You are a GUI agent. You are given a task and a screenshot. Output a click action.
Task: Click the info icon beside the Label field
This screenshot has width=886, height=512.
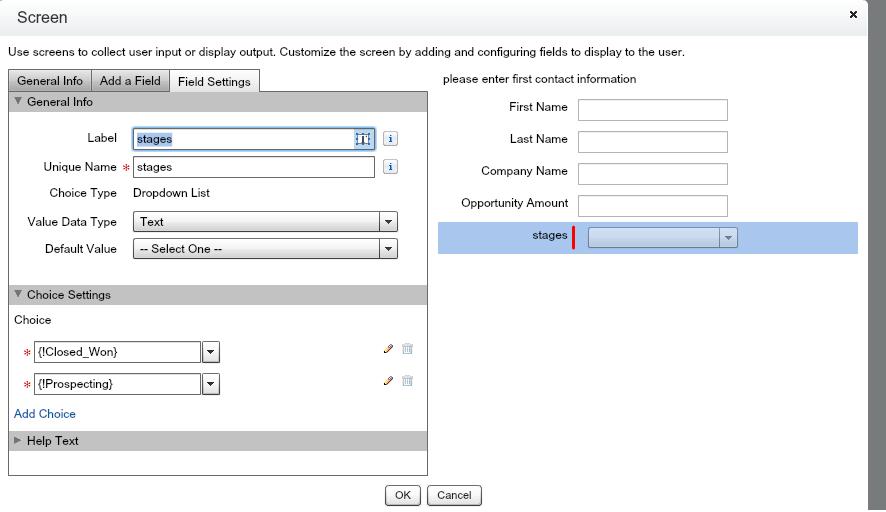click(x=391, y=139)
